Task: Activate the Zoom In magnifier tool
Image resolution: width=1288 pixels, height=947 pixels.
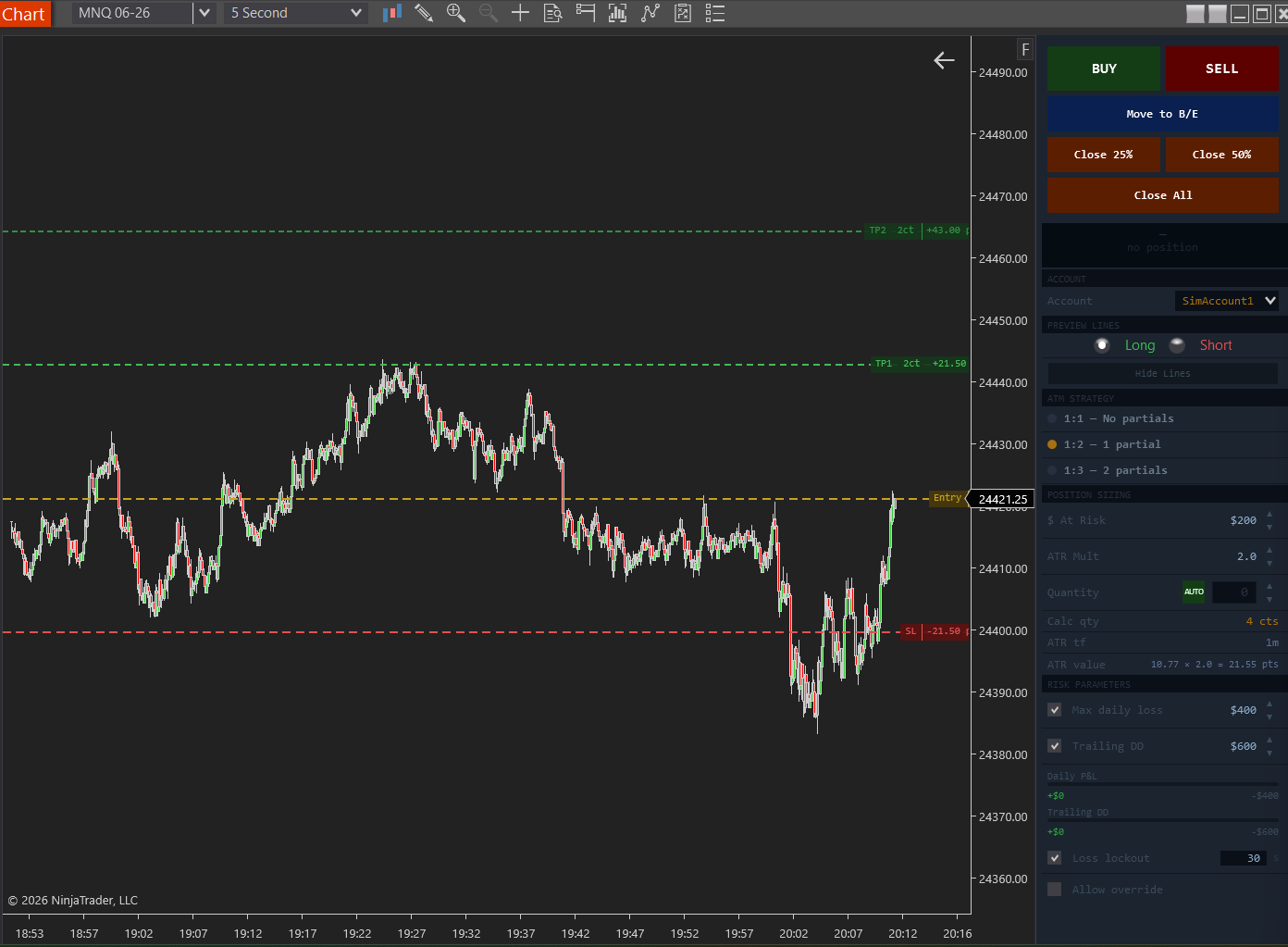Action: 455,13
